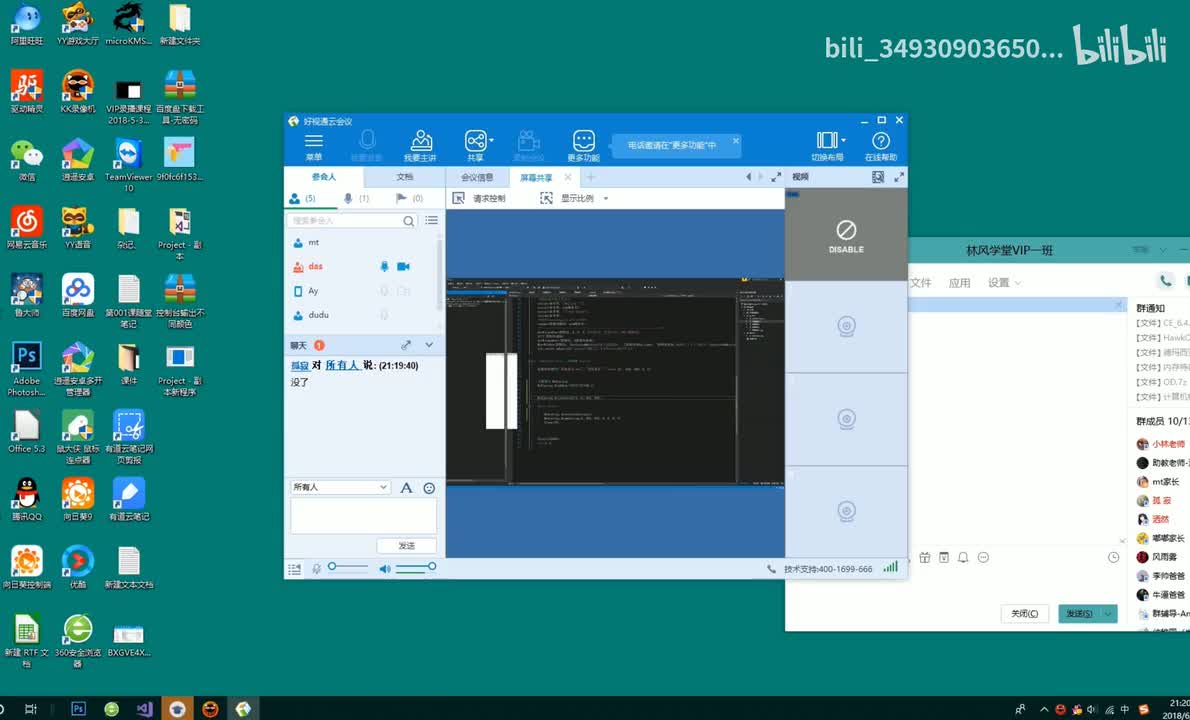
Task: Open chat history clock icon
Action: point(1113,558)
